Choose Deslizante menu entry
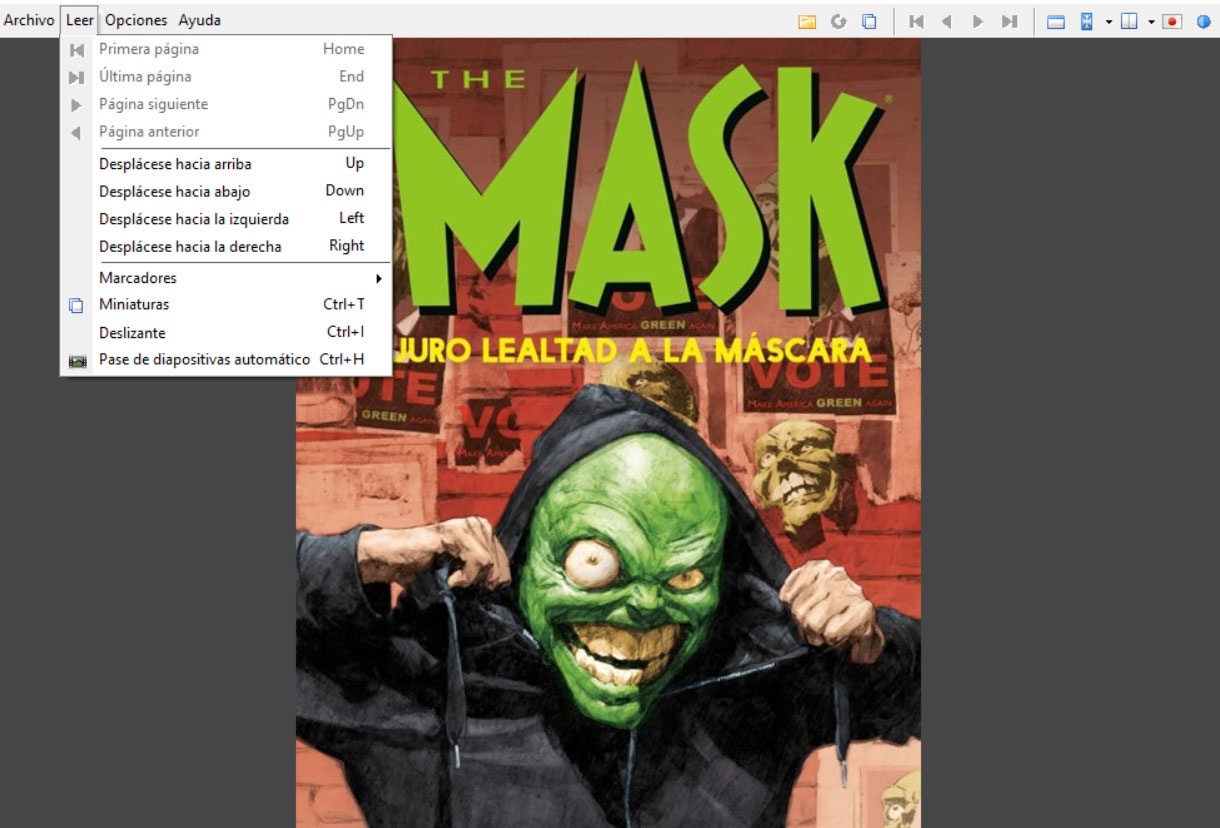The width and height of the screenshot is (1220, 828). click(226, 333)
